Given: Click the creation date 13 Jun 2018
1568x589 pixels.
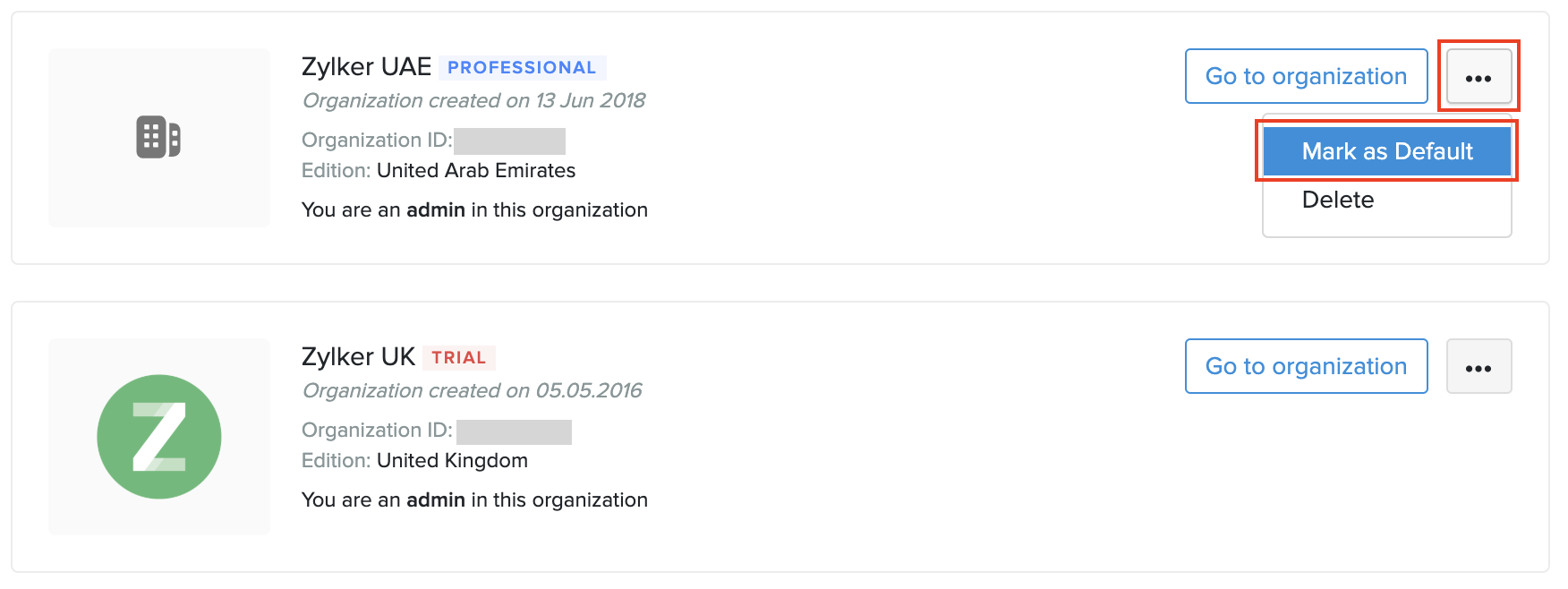Looking at the screenshot, I should [x=591, y=100].
